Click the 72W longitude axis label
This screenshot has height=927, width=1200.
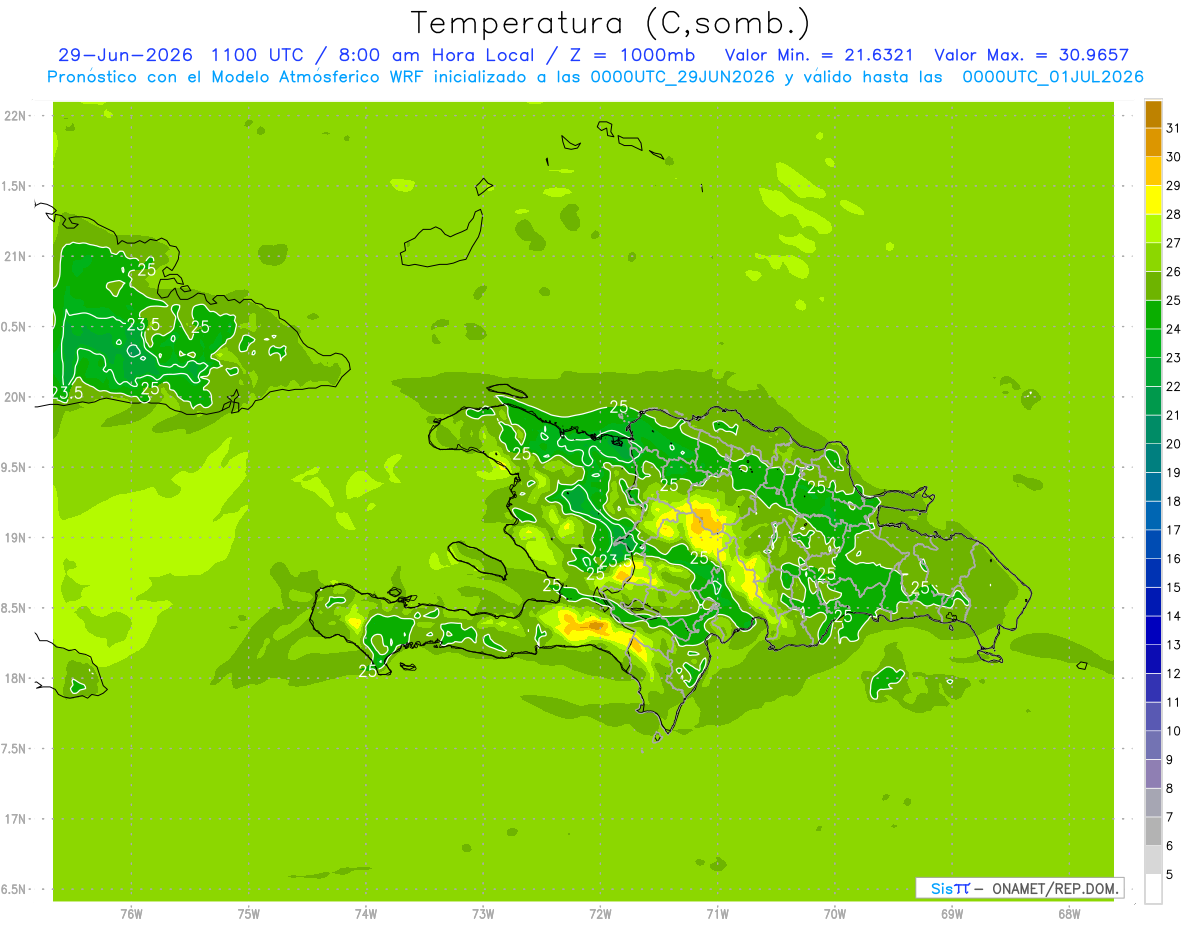point(600,914)
